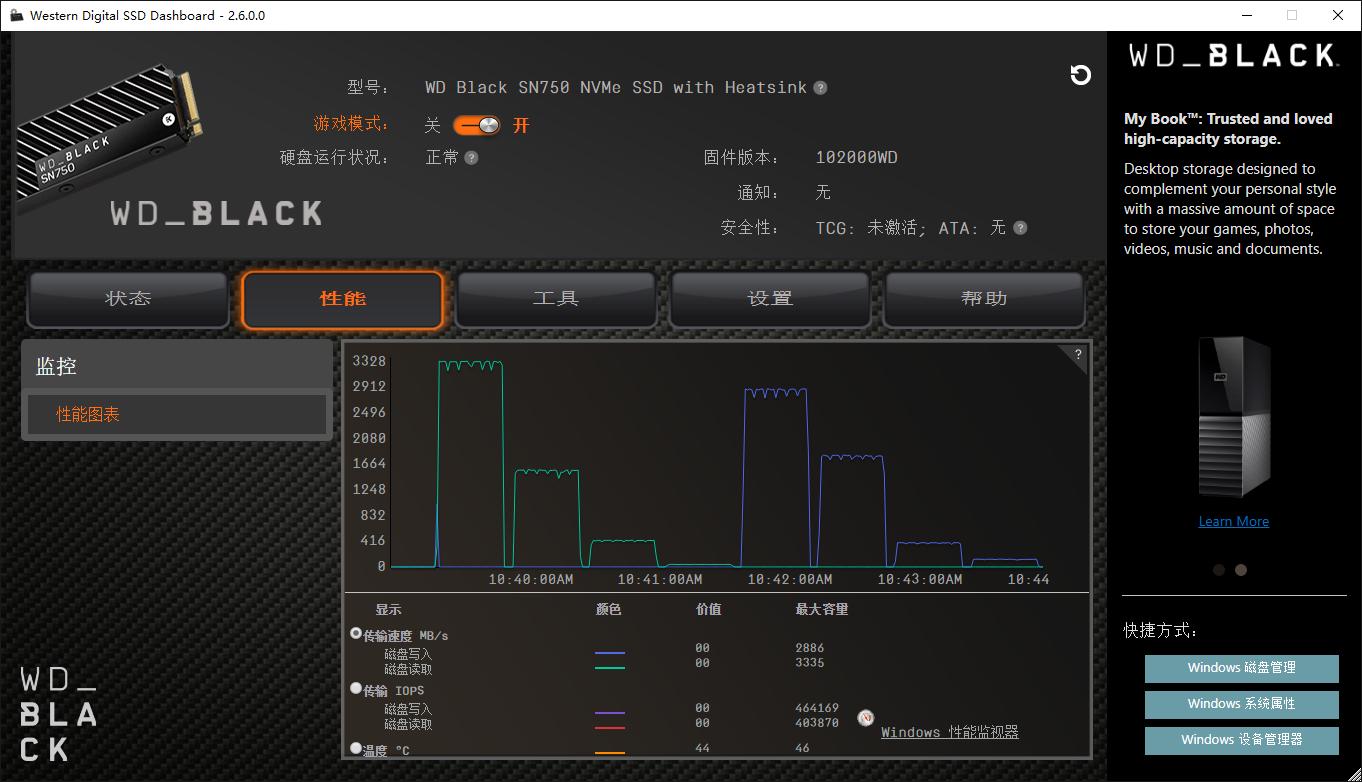Click the WD_BLACK logo in the ad panel

tap(1232, 55)
